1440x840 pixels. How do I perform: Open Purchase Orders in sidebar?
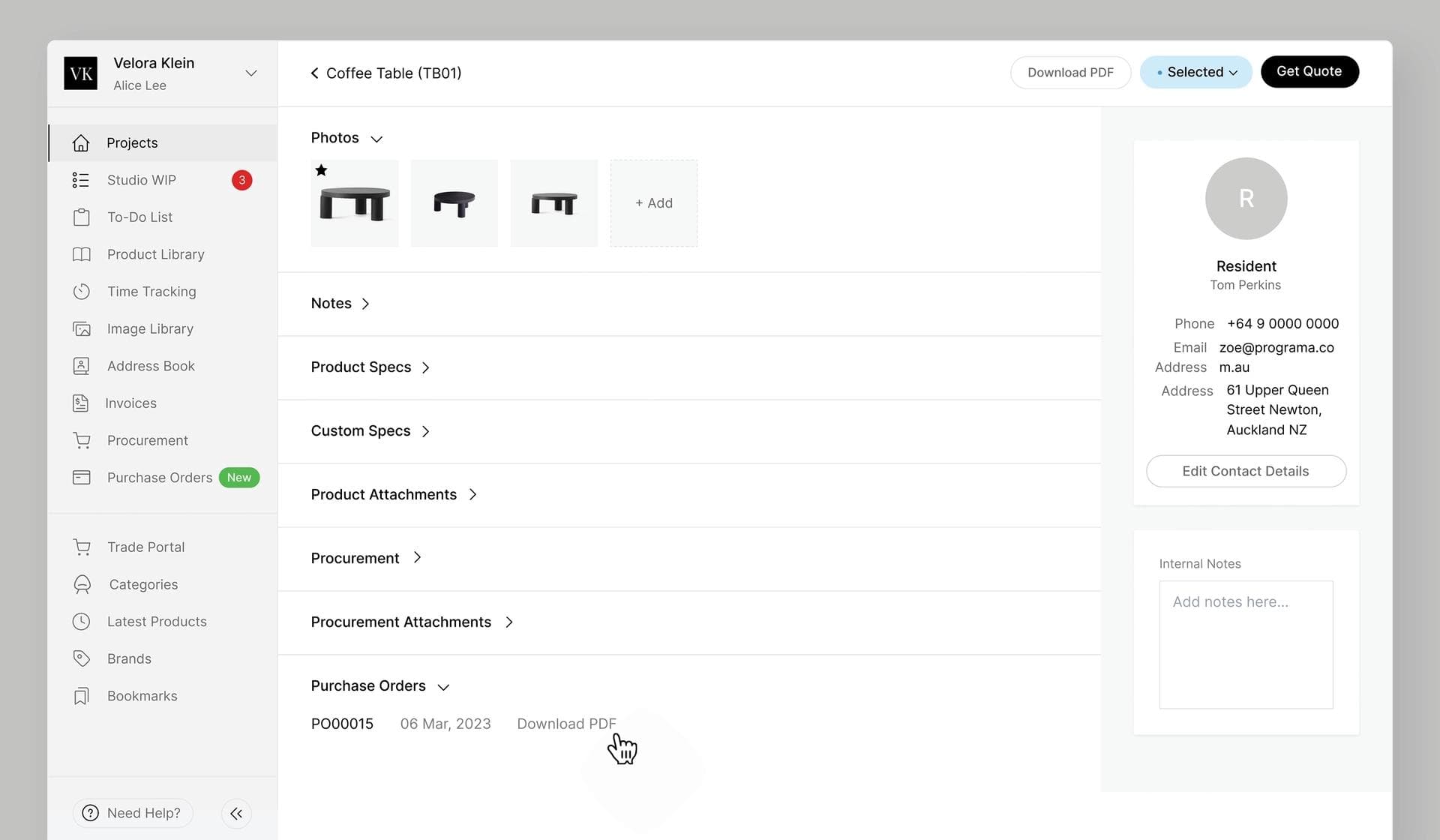click(163, 478)
